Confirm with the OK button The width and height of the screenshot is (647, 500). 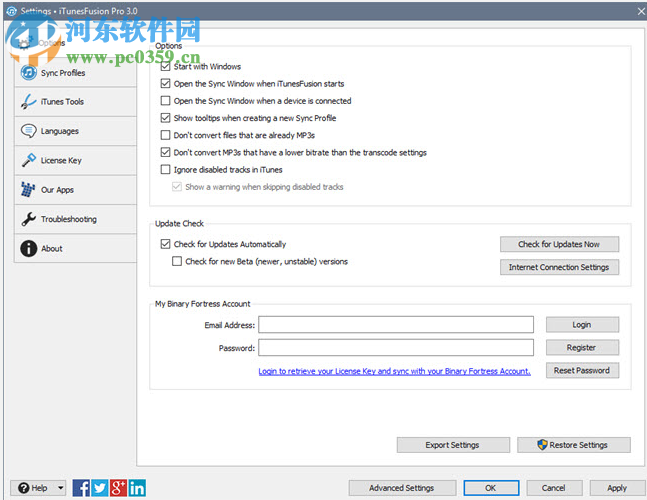[491, 488]
